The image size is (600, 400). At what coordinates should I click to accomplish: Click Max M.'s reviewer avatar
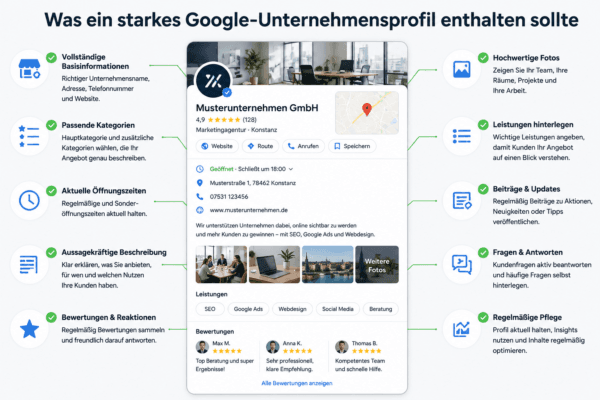click(x=202, y=347)
